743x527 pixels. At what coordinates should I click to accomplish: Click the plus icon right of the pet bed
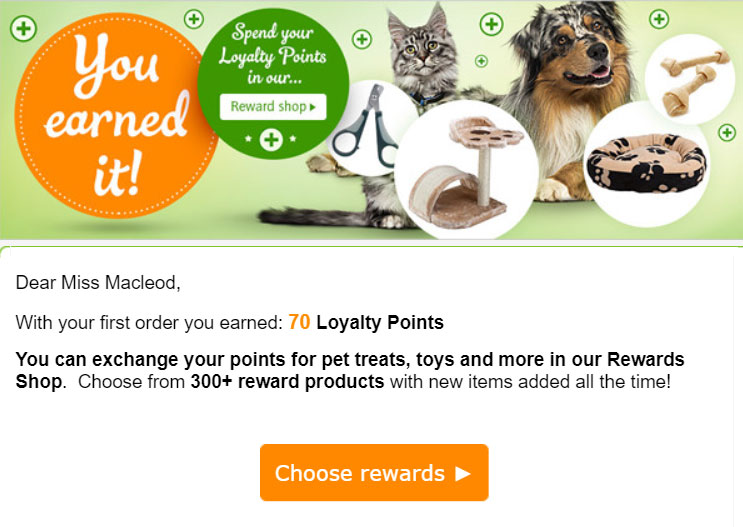[727, 133]
